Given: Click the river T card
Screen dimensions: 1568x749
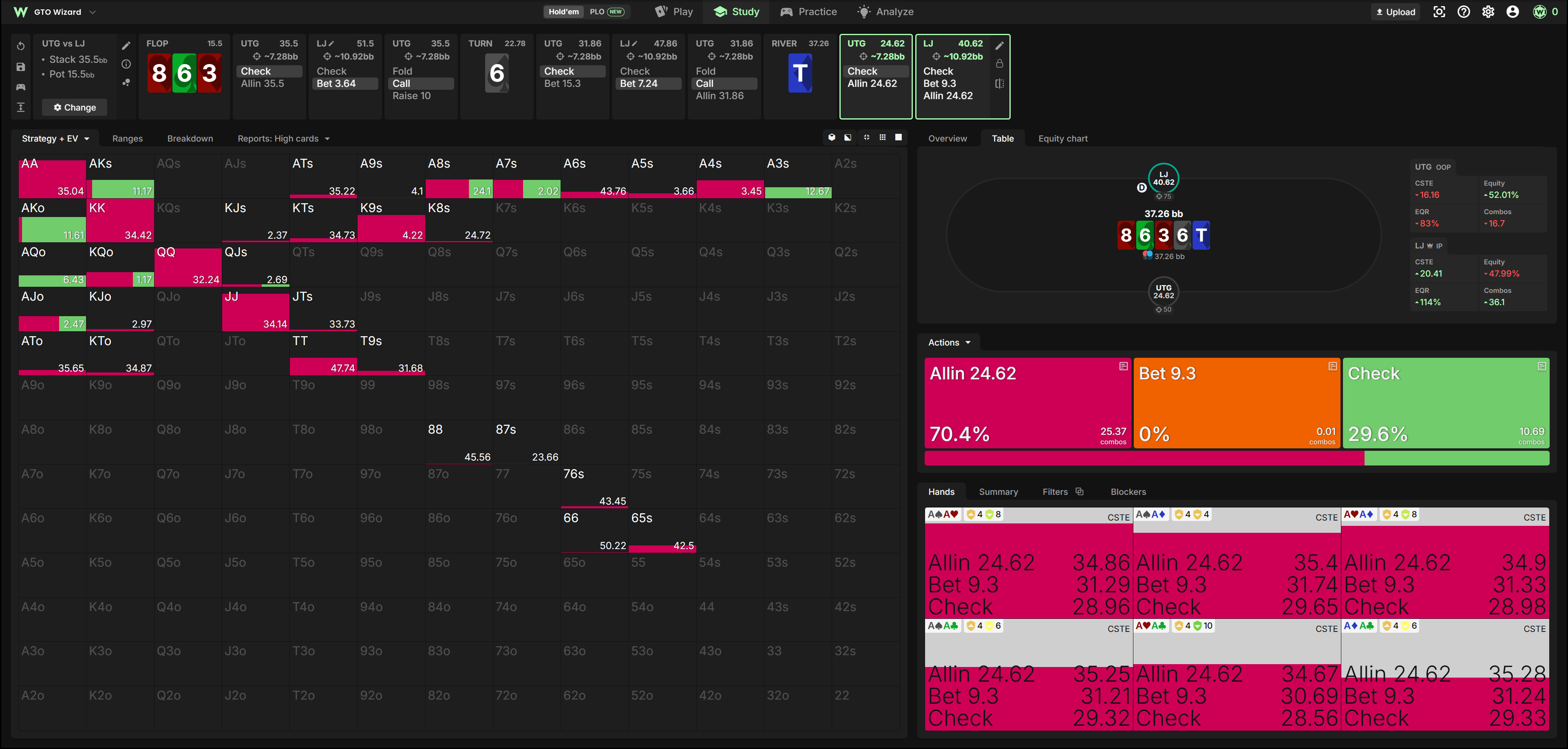Looking at the screenshot, I should pyautogui.click(x=800, y=73).
